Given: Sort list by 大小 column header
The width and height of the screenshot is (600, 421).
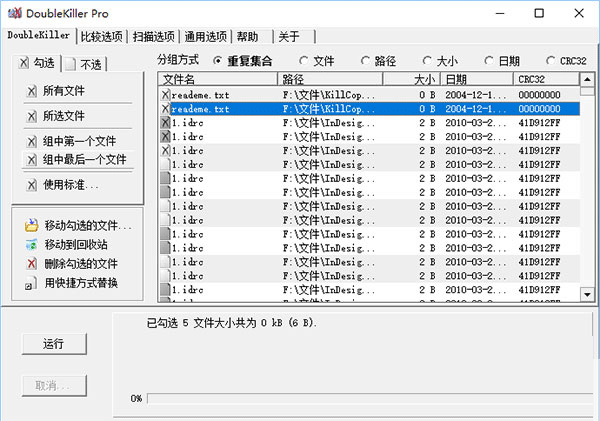Looking at the screenshot, I should click(x=412, y=79).
